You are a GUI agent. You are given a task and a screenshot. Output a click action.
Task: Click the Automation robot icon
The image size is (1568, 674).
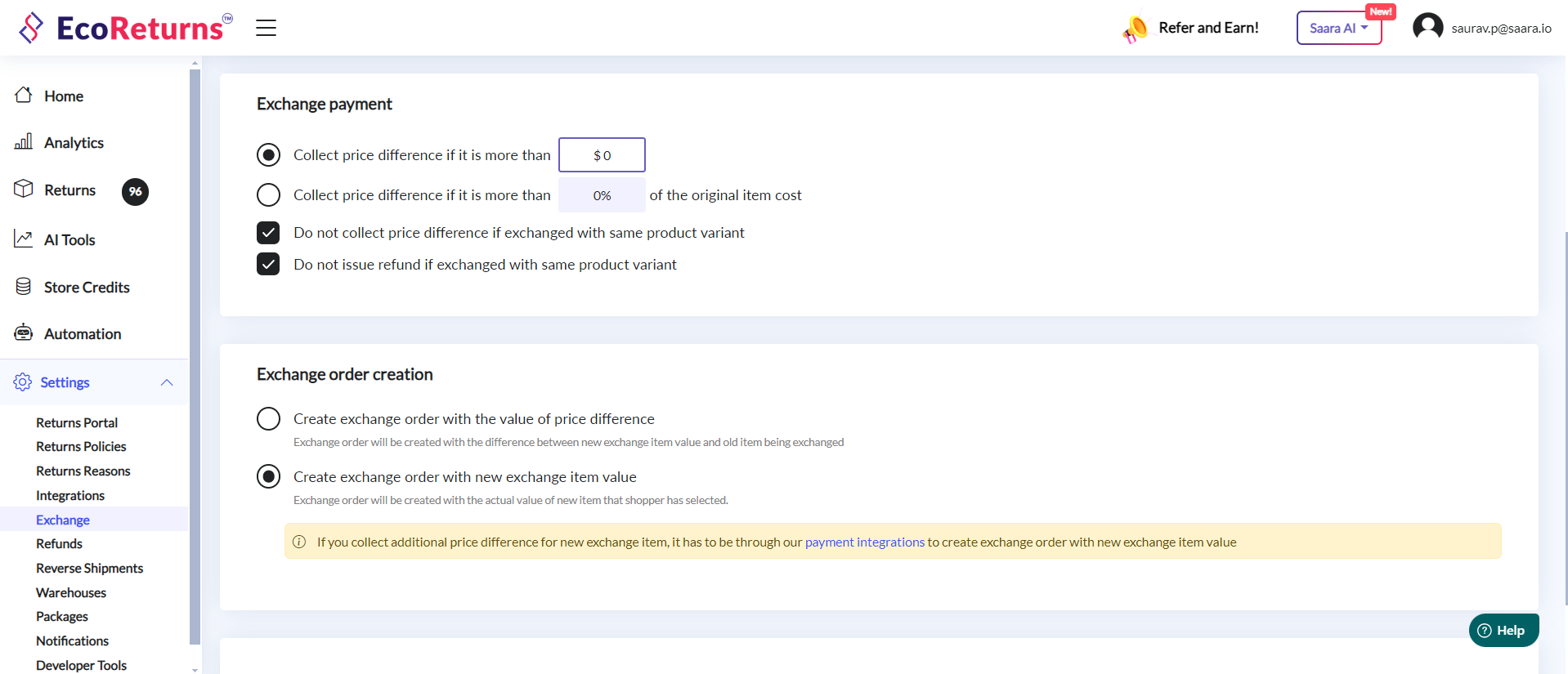(24, 333)
